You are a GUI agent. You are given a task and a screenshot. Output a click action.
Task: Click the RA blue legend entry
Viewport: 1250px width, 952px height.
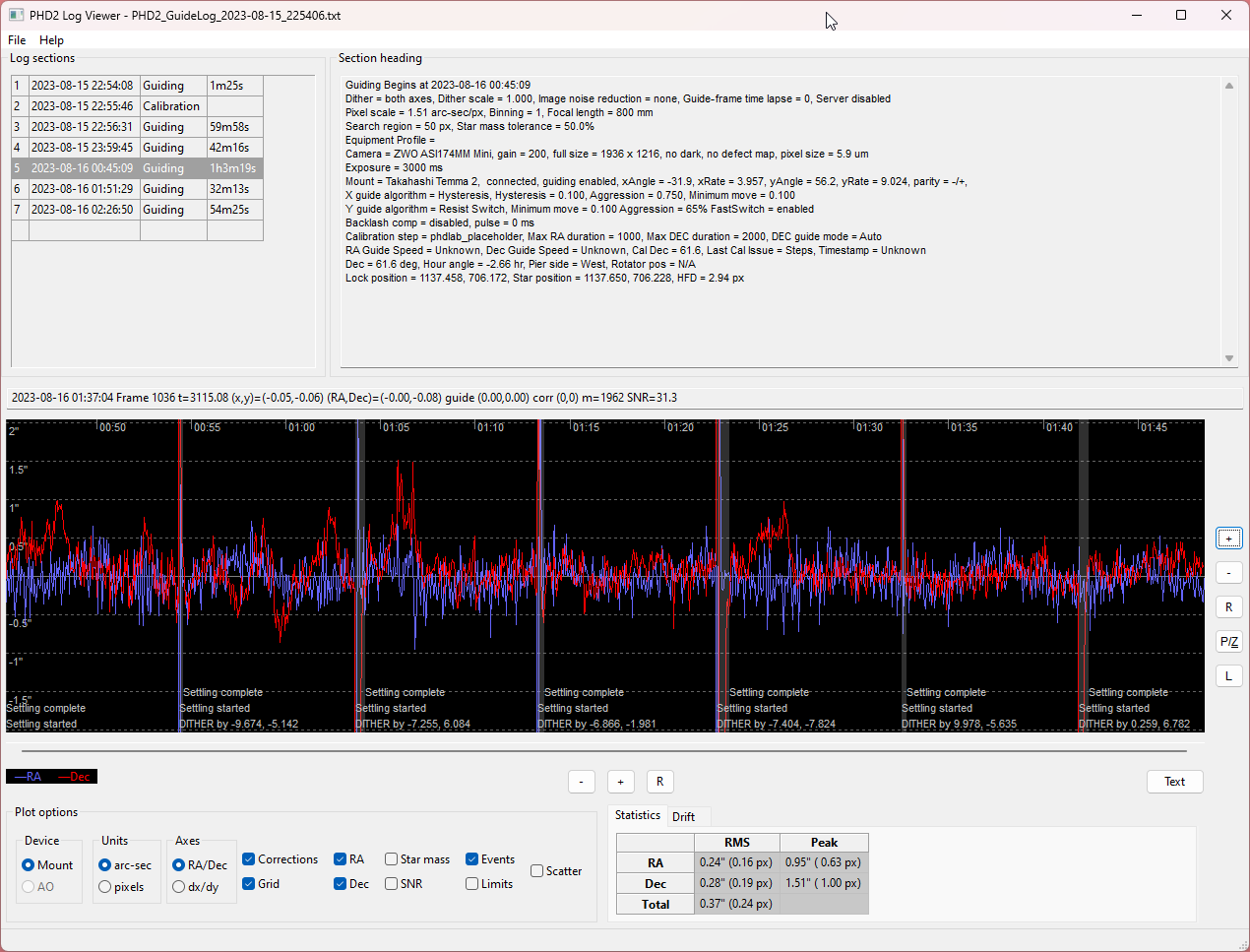29,777
